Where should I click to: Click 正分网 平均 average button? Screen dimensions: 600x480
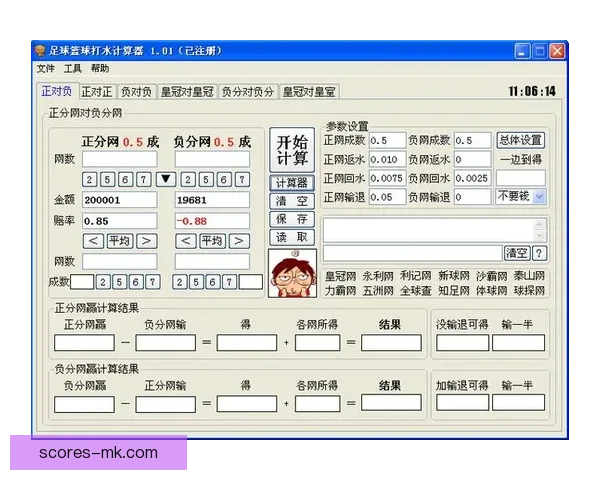[x=120, y=241]
